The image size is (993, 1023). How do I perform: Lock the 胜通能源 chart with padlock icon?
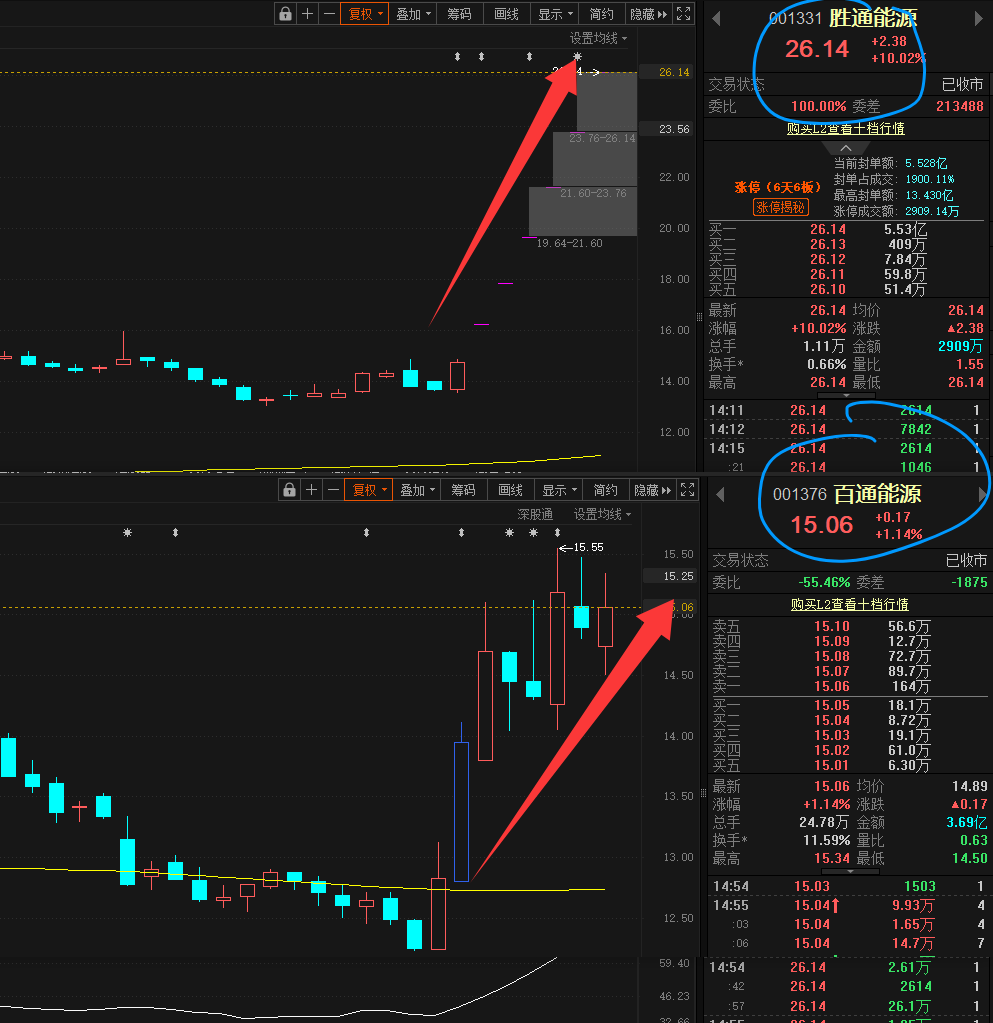click(285, 14)
